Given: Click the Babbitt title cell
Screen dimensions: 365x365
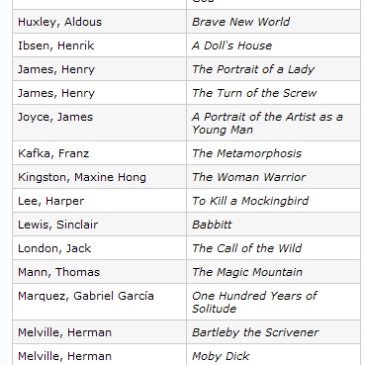Looking at the screenshot, I should [273, 224].
